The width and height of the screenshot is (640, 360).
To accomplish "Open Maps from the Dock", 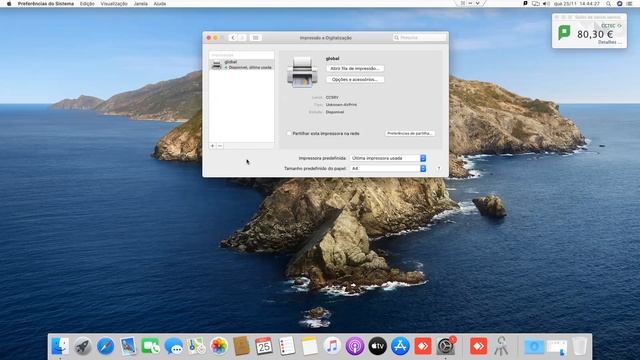I will pyautogui.click(x=196, y=346).
